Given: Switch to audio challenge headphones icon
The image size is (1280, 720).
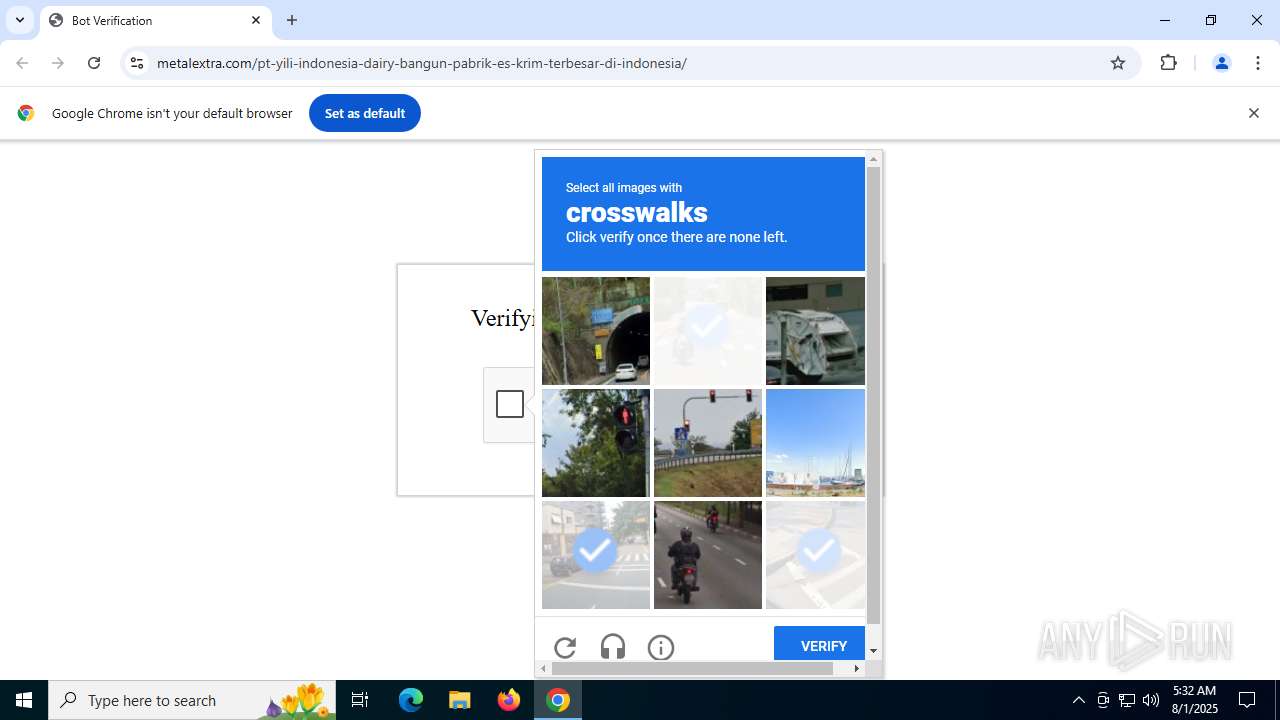Looking at the screenshot, I should (x=613, y=647).
